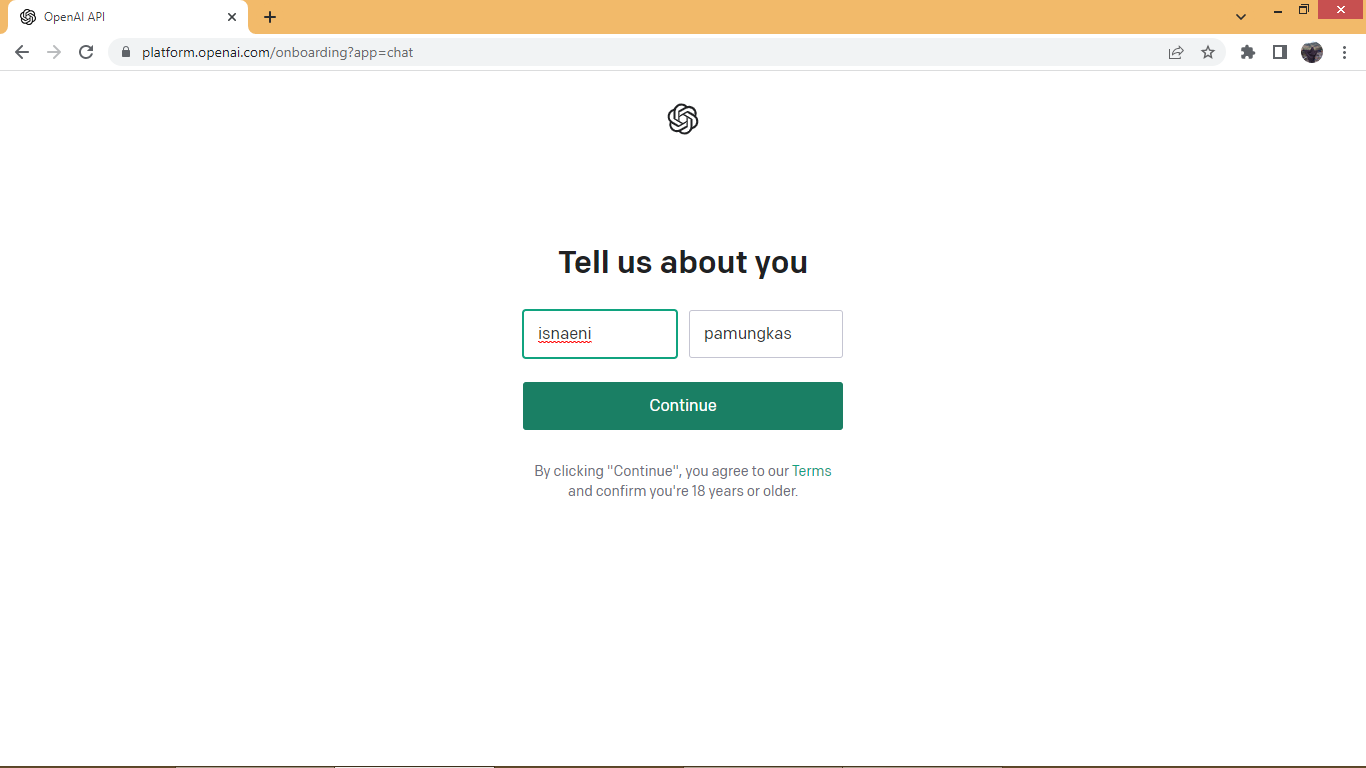Click the 'Tell us about you' heading

(683, 262)
